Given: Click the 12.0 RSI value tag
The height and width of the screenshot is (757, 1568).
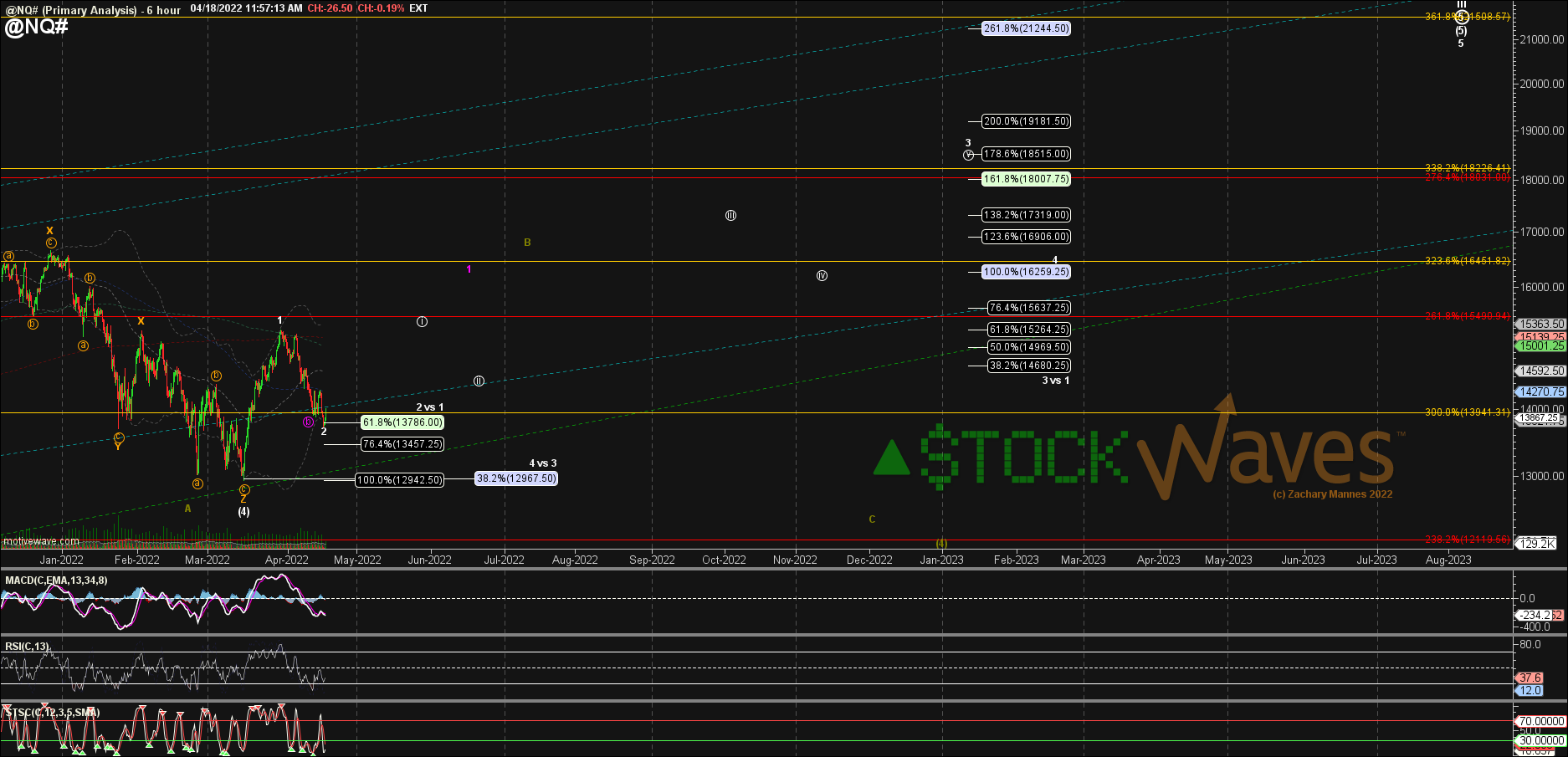Looking at the screenshot, I should [x=1530, y=691].
